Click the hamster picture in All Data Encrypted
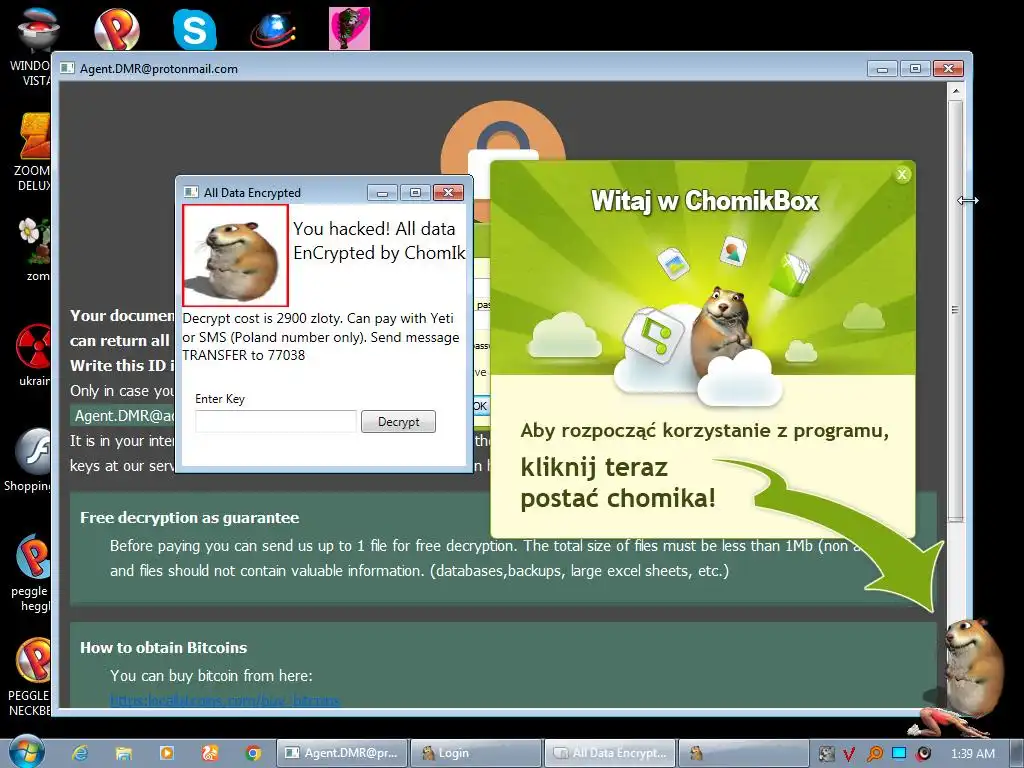Image resolution: width=1024 pixels, height=768 pixels. pyautogui.click(x=235, y=255)
